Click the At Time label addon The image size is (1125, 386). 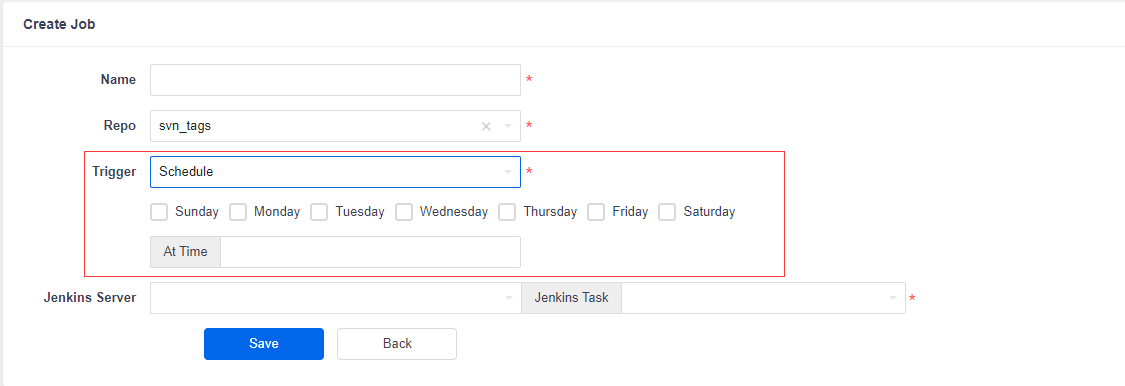point(185,252)
